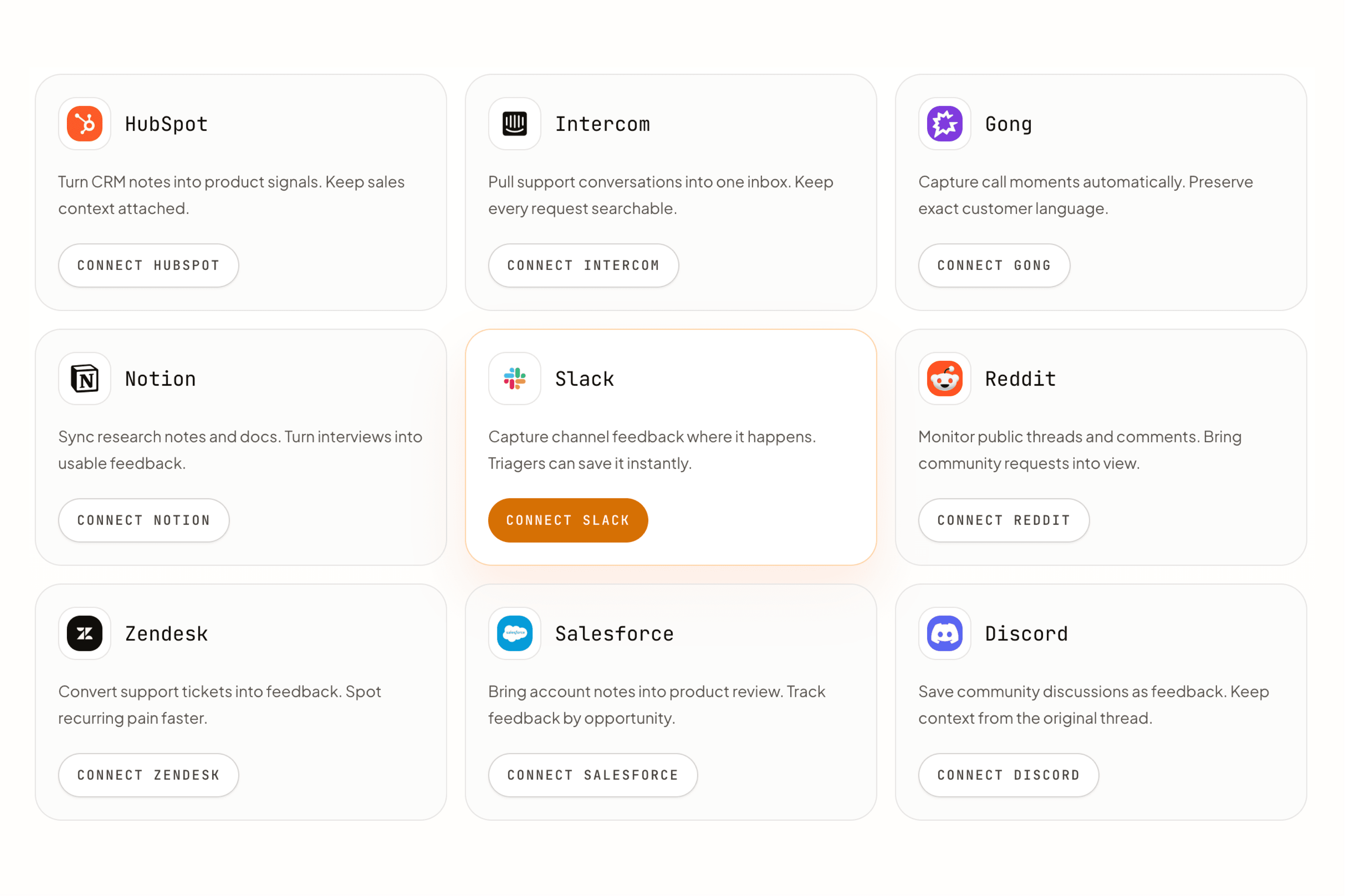Click the Gong logo icon
Image resolution: width=1345 pixels, height=896 pixels.
tap(944, 123)
